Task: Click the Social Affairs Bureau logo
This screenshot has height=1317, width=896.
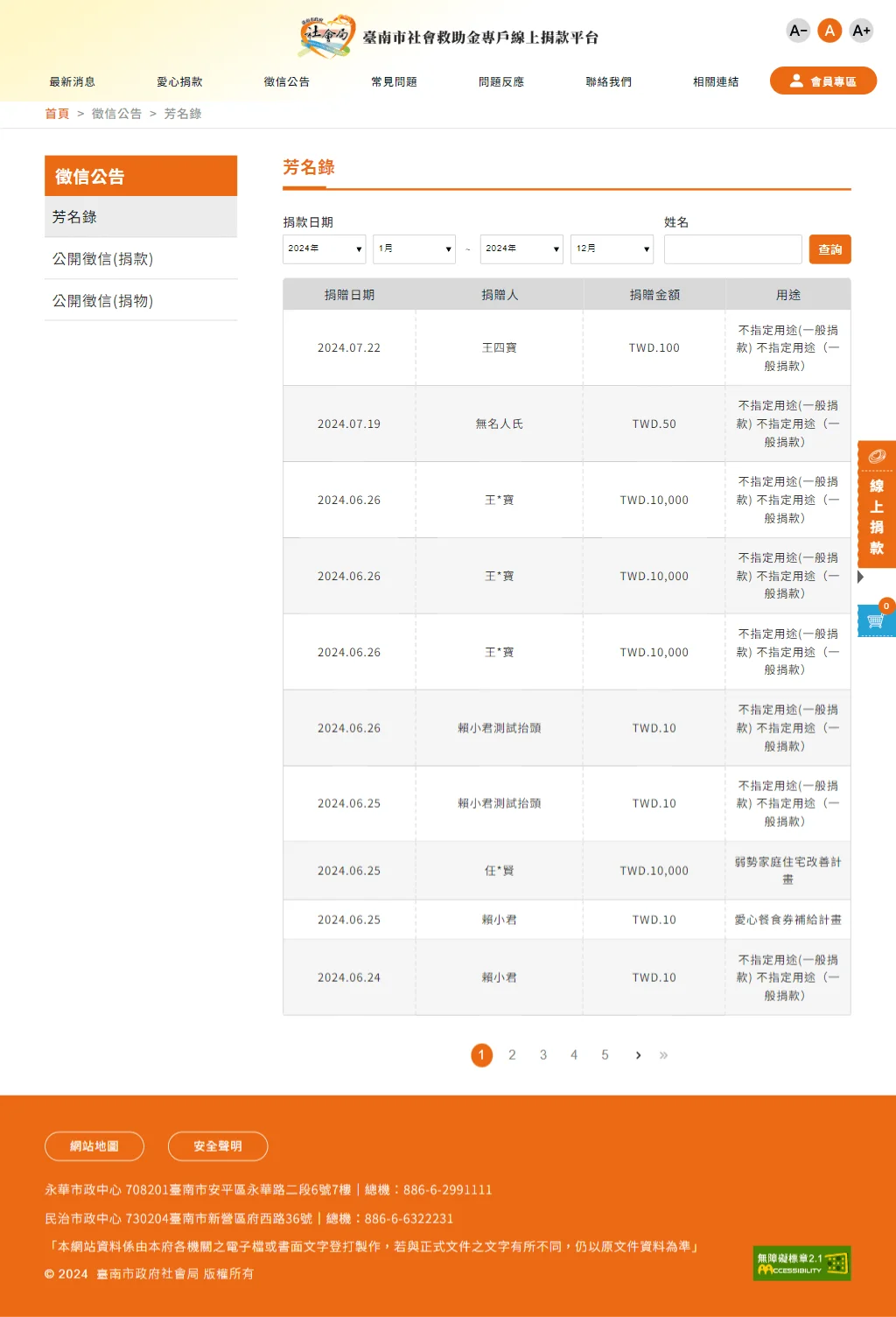Action: 327,36
